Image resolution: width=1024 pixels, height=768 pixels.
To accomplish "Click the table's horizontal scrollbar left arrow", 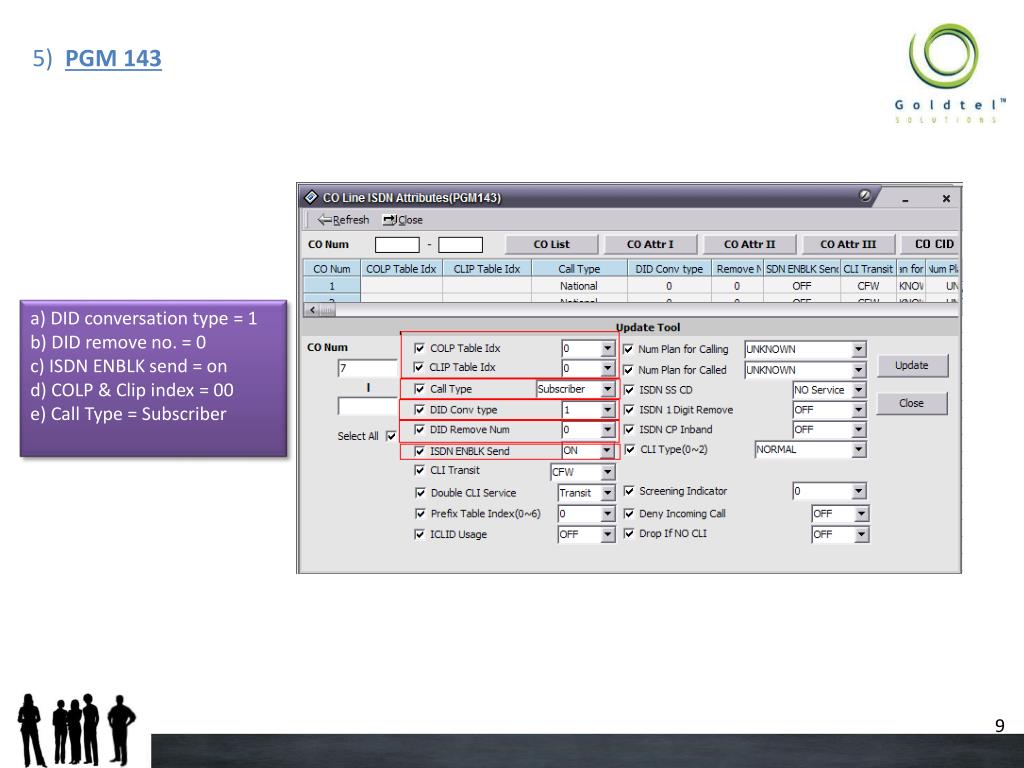I will coord(313,310).
